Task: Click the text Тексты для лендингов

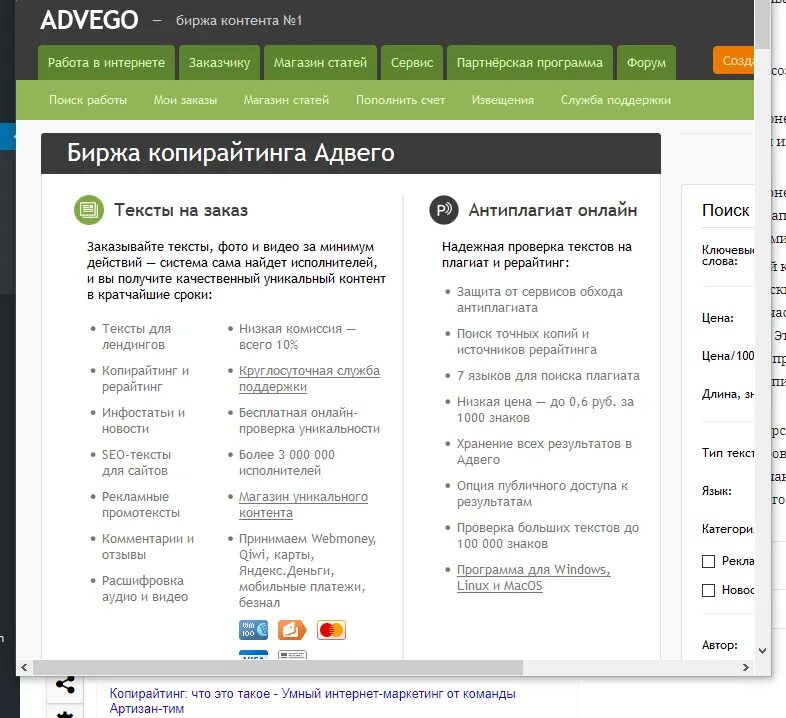Action: (x=136, y=336)
